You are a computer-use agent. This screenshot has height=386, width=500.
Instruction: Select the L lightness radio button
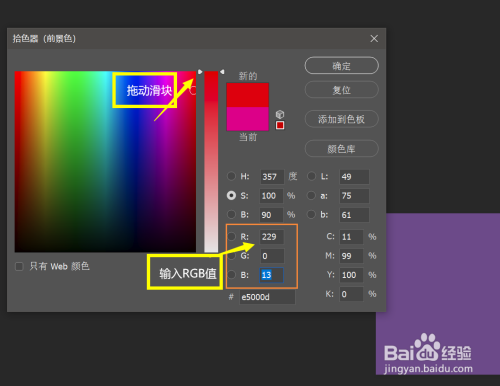[x=311, y=176]
